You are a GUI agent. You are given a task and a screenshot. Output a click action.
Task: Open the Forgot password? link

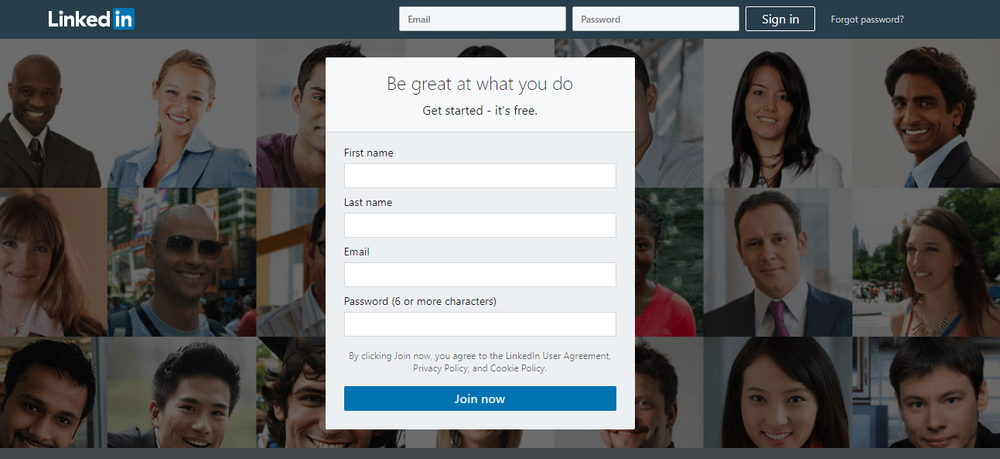867,20
